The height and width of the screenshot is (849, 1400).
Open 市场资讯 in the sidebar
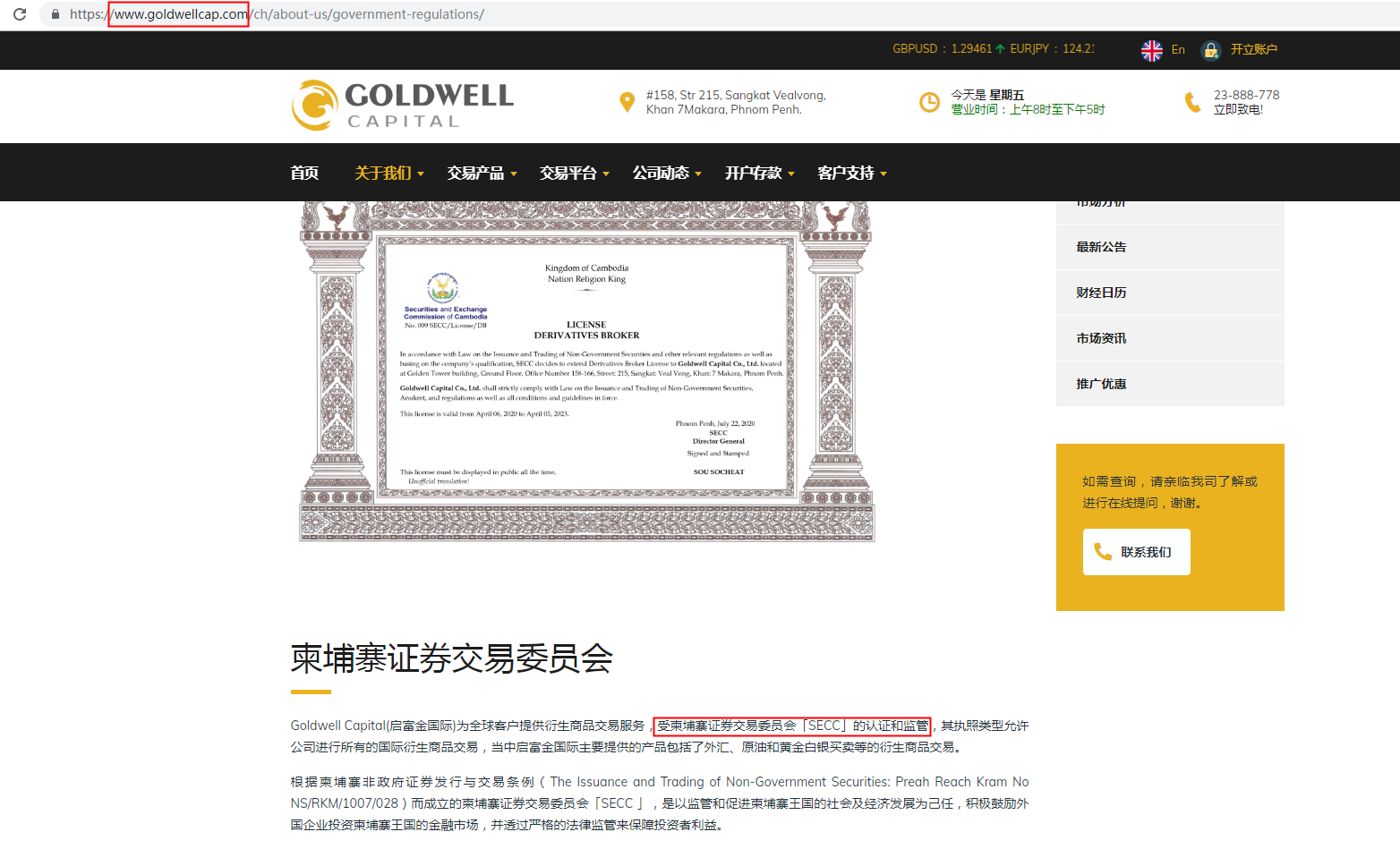(1170, 338)
